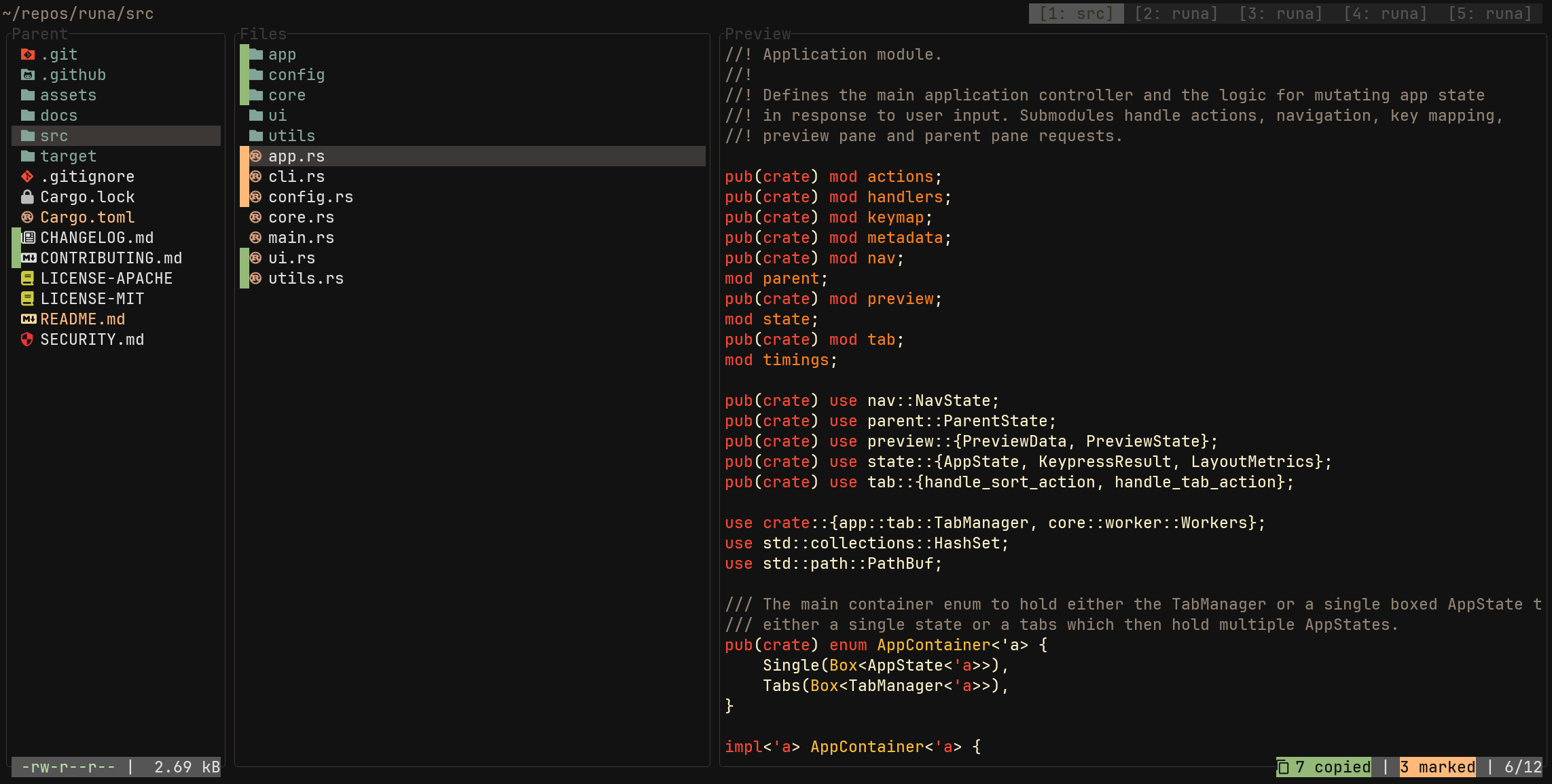The width and height of the screenshot is (1552, 784).
Task: Click the utils folder icon in Files
Action: pyautogui.click(x=256, y=136)
